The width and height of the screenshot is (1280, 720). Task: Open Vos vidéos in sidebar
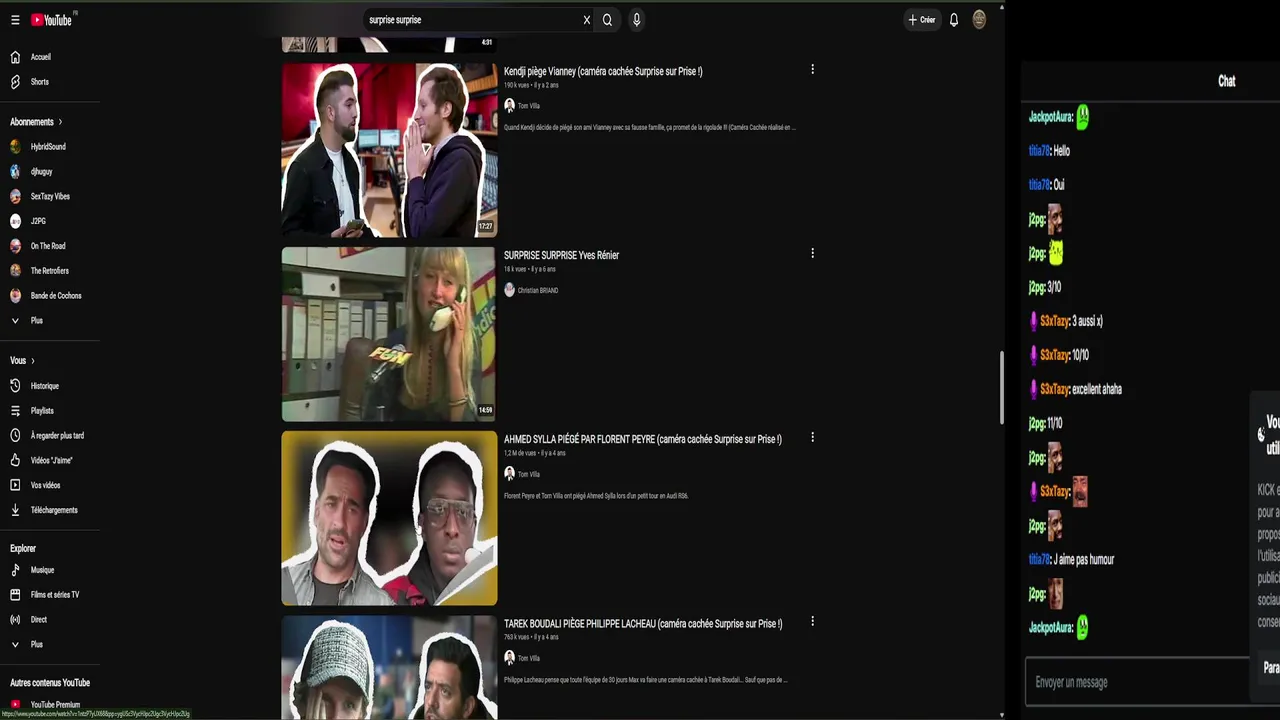point(45,485)
